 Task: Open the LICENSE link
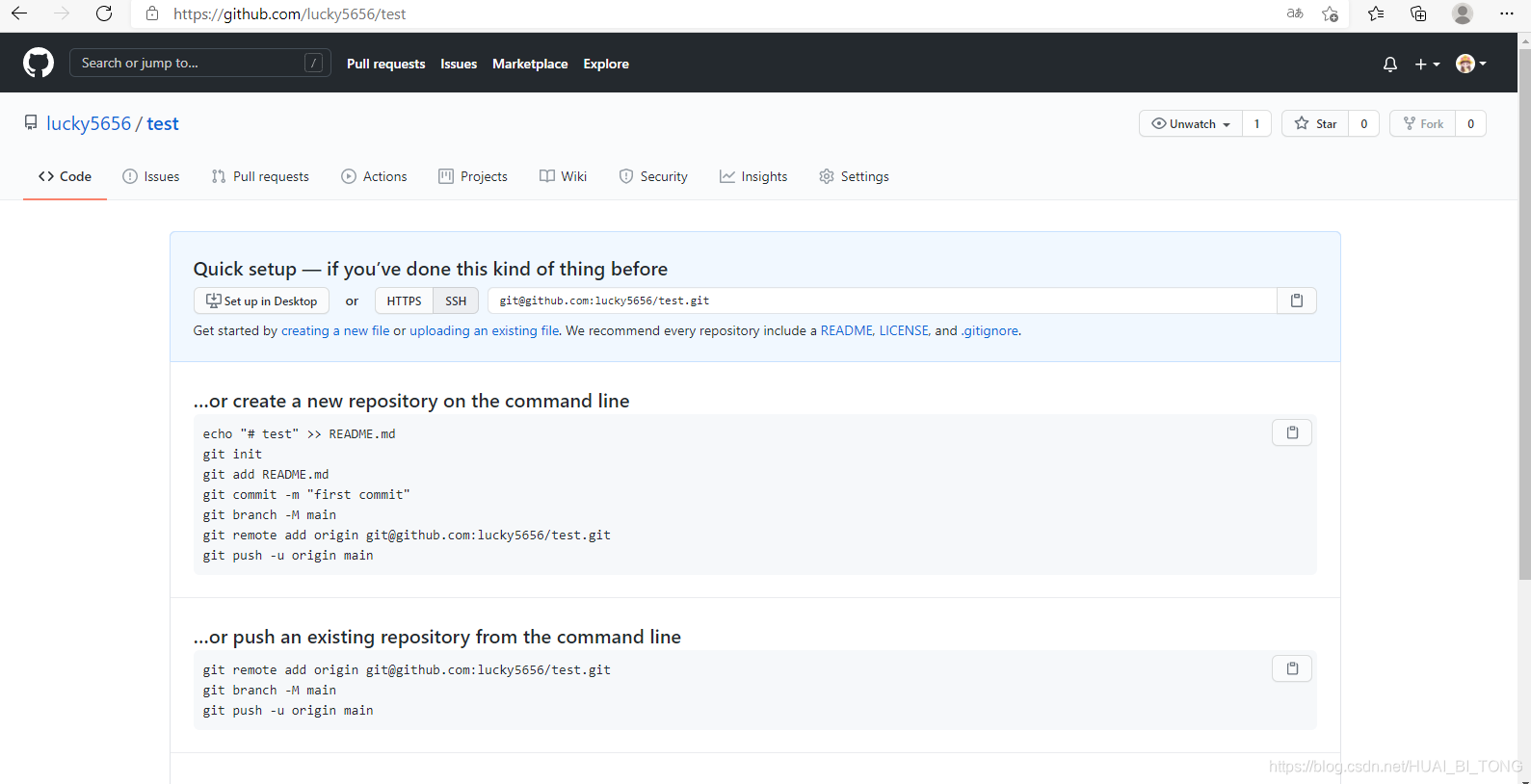coord(904,330)
